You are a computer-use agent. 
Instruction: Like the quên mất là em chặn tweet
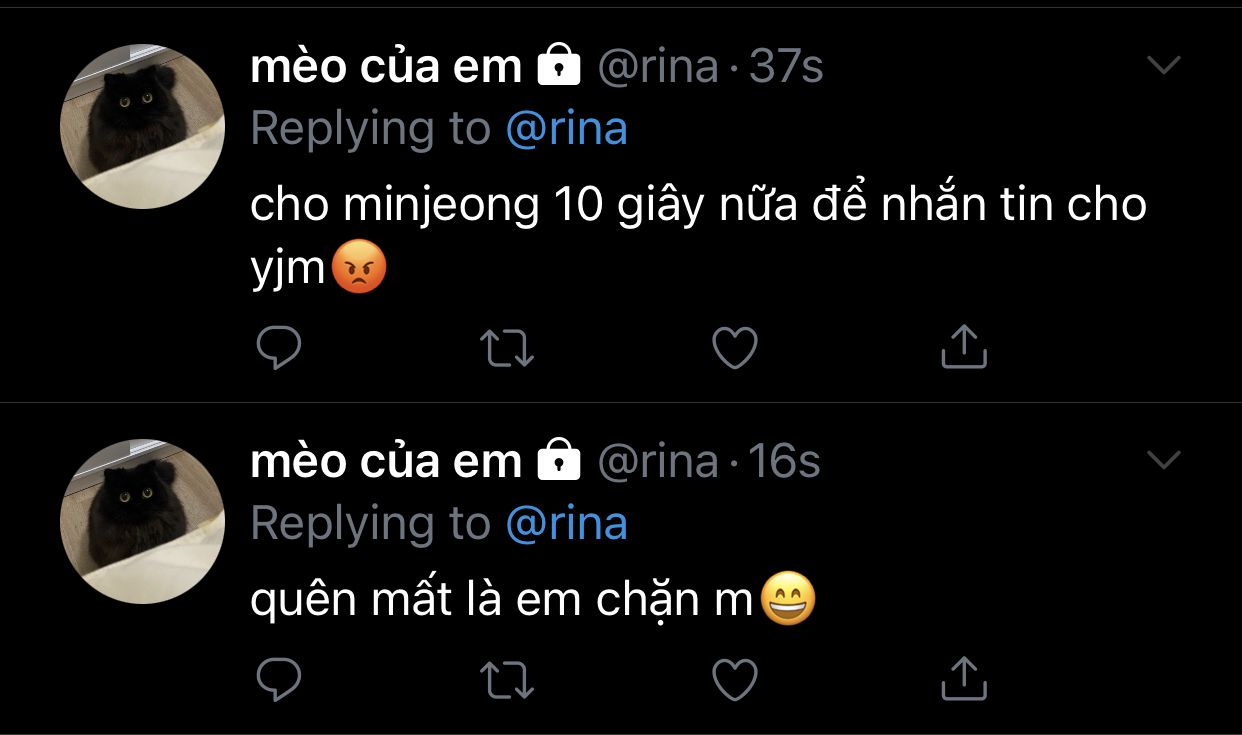735,682
